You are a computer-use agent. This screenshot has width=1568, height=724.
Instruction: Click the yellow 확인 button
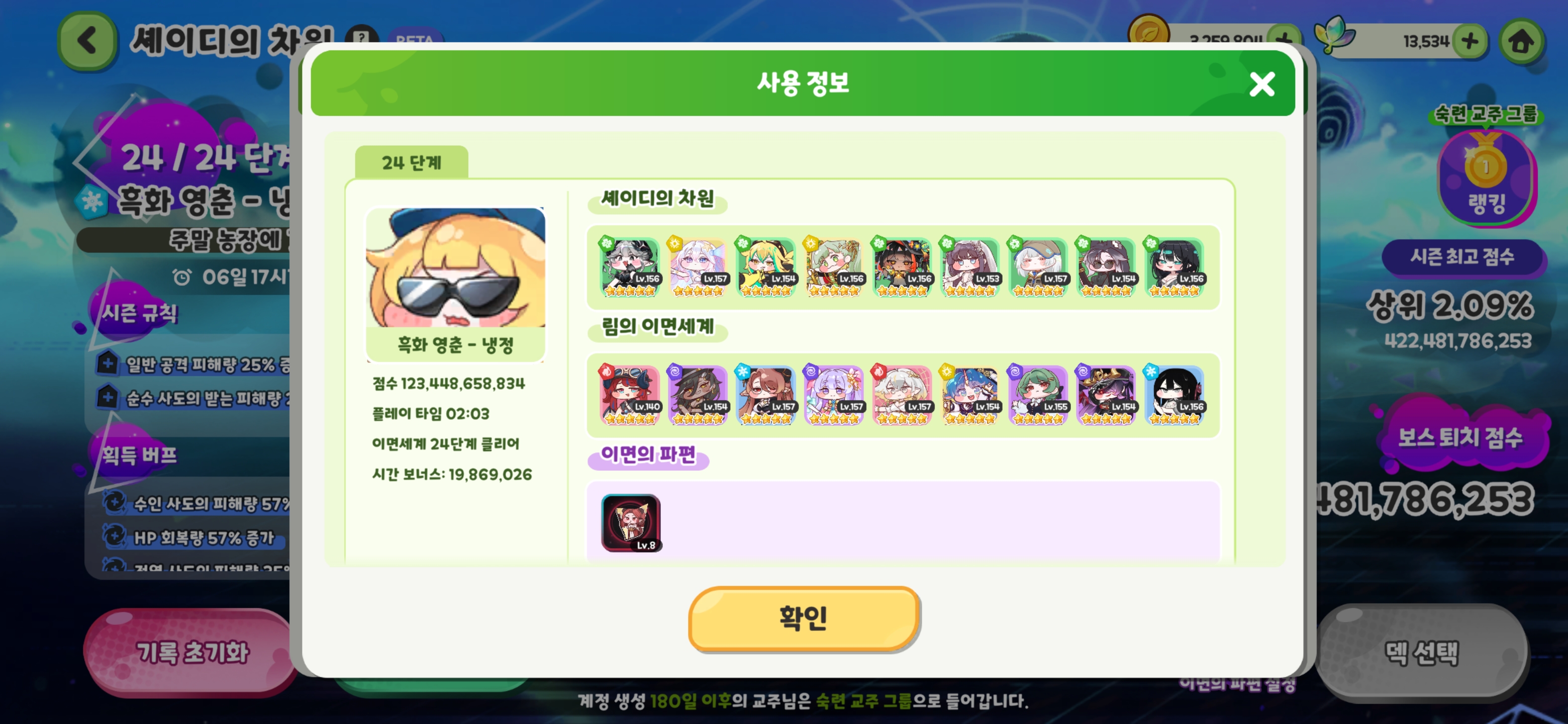coord(804,618)
